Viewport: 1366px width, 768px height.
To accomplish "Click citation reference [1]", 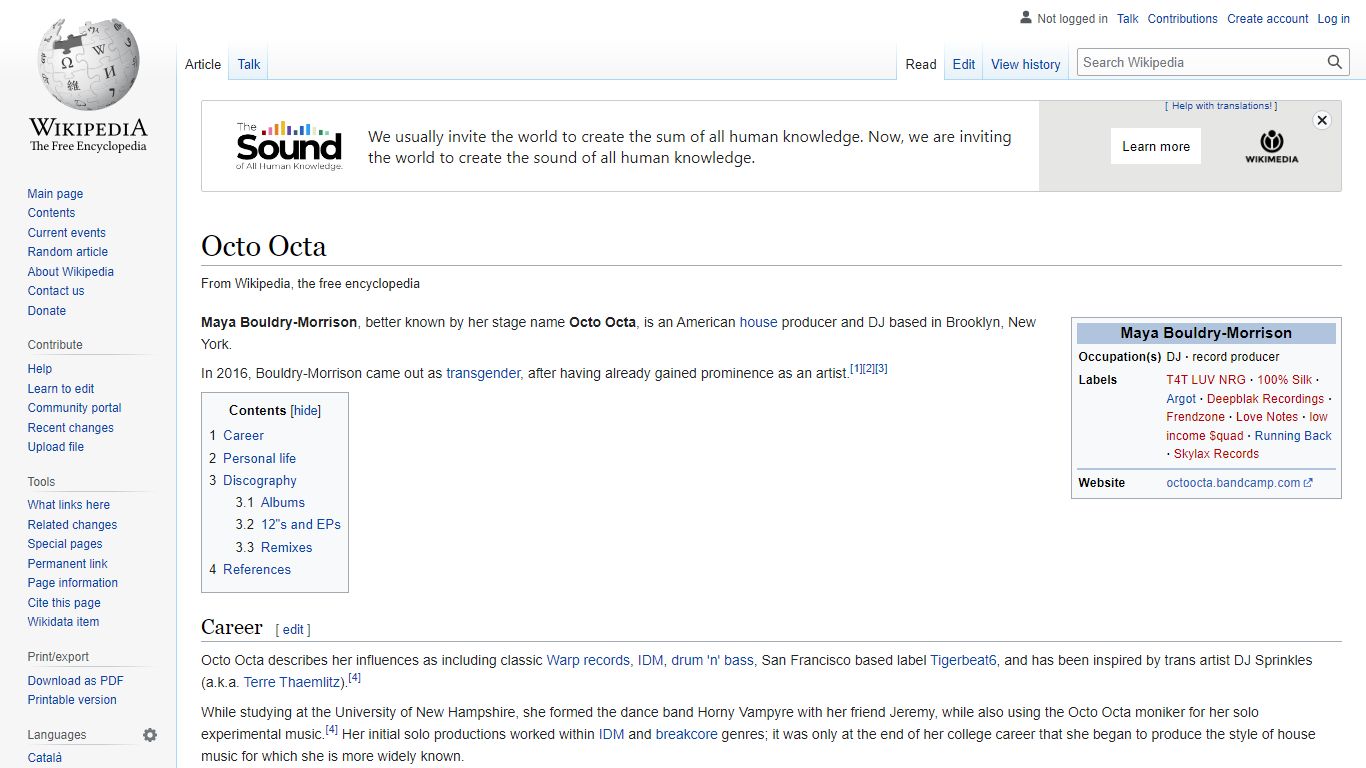I will point(856,369).
